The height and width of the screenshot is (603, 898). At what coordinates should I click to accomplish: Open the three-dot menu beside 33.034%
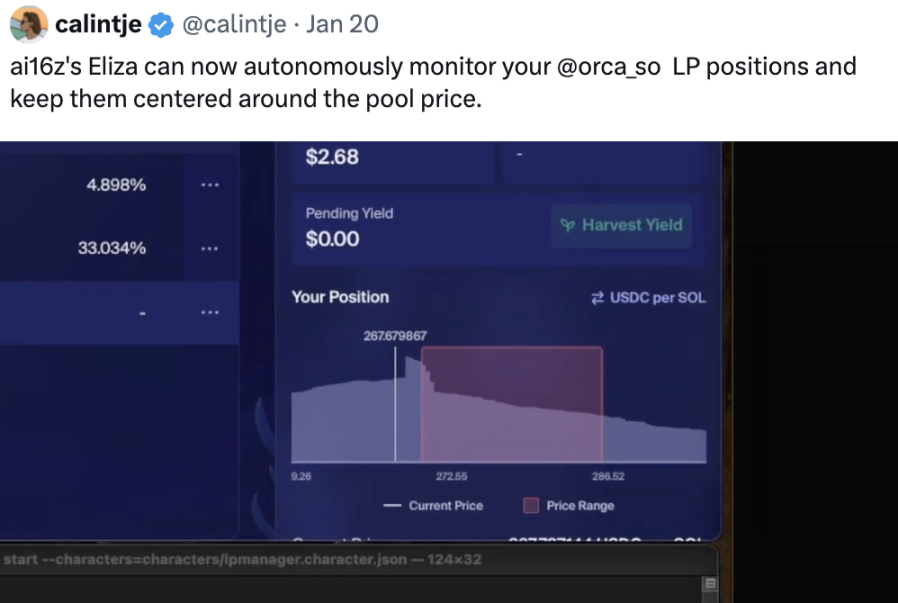(x=209, y=248)
